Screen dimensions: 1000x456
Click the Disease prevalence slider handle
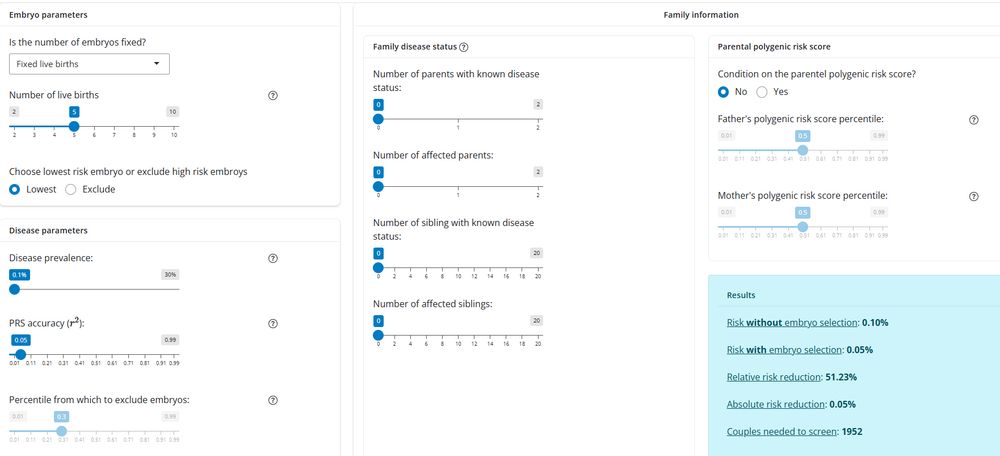pyautogui.click(x=14, y=289)
